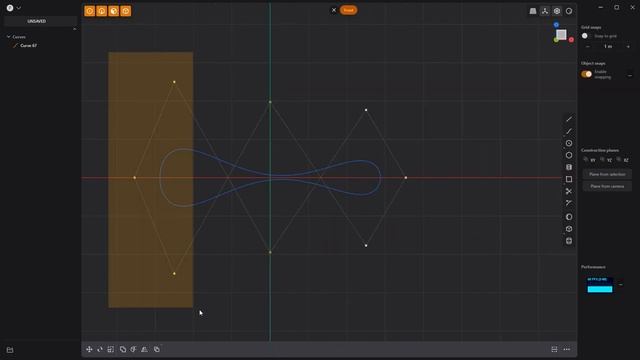The height and width of the screenshot is (360, 640).
Task: Click the small arrow below UNSAVED bar
Action: click(x=74, y=29)
